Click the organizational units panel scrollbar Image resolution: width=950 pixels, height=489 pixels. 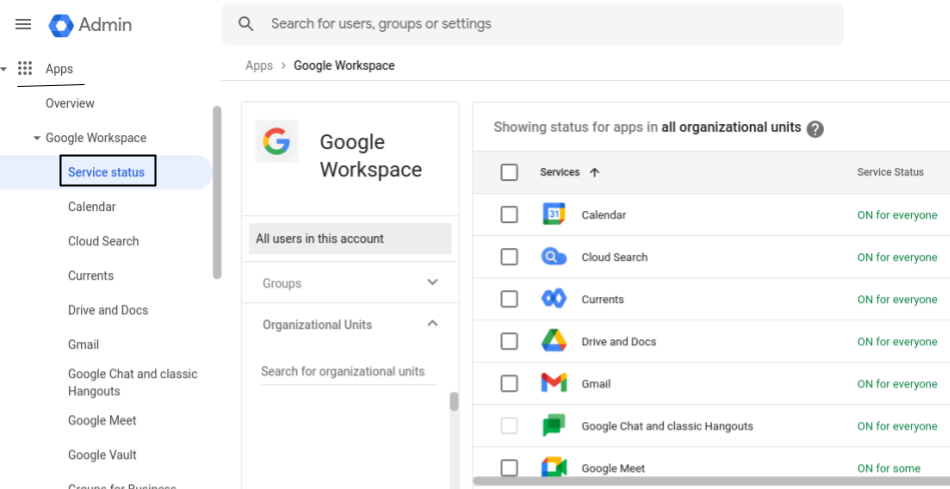pyautogui.click(x=454, y=402)
